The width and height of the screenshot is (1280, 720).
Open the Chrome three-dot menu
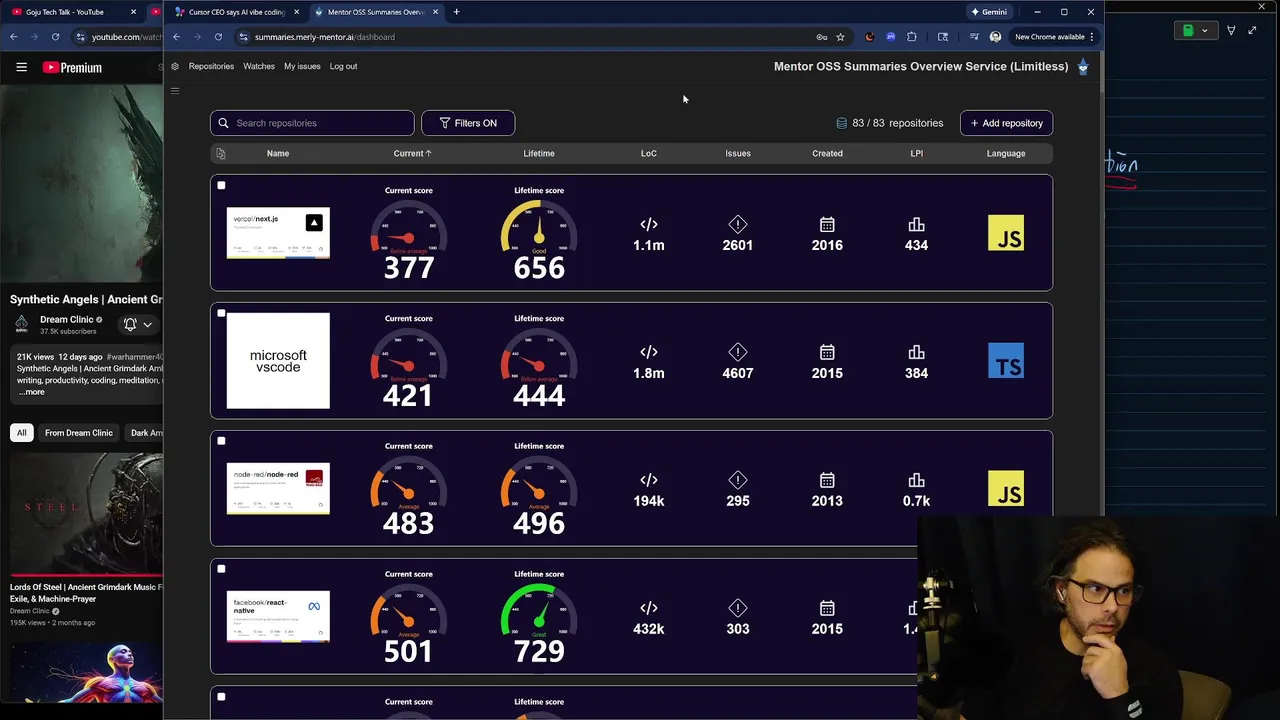tap(1092, 37)
